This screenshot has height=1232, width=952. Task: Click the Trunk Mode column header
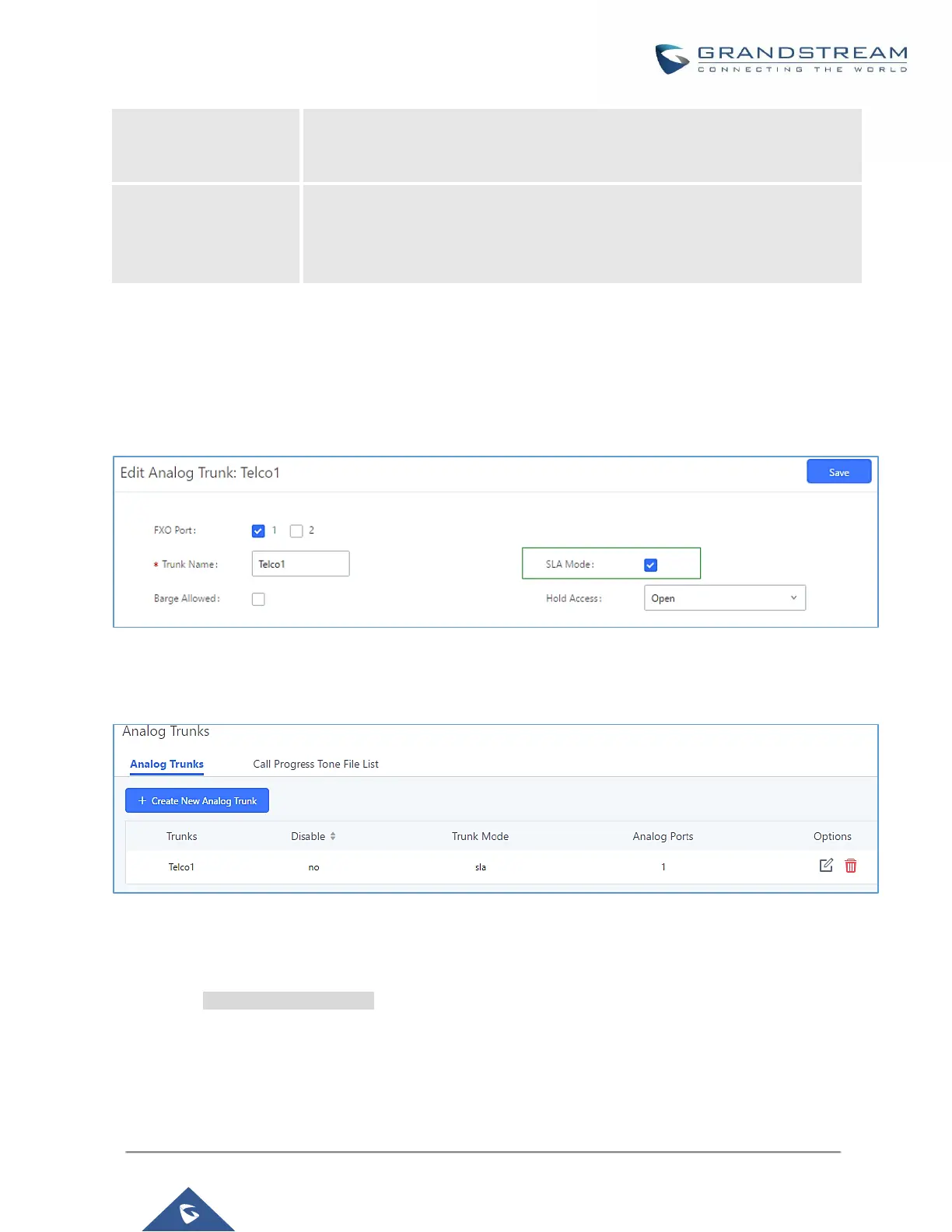click(x=480, y=836)
